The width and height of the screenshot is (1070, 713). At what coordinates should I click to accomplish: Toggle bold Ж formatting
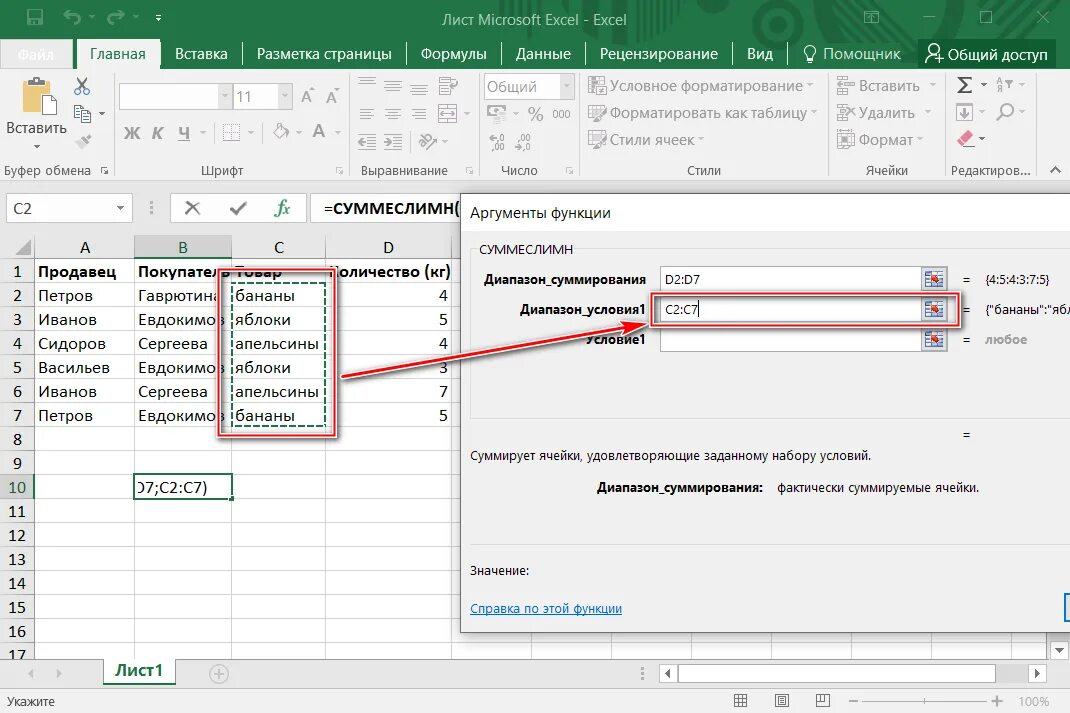click(132, 132)
